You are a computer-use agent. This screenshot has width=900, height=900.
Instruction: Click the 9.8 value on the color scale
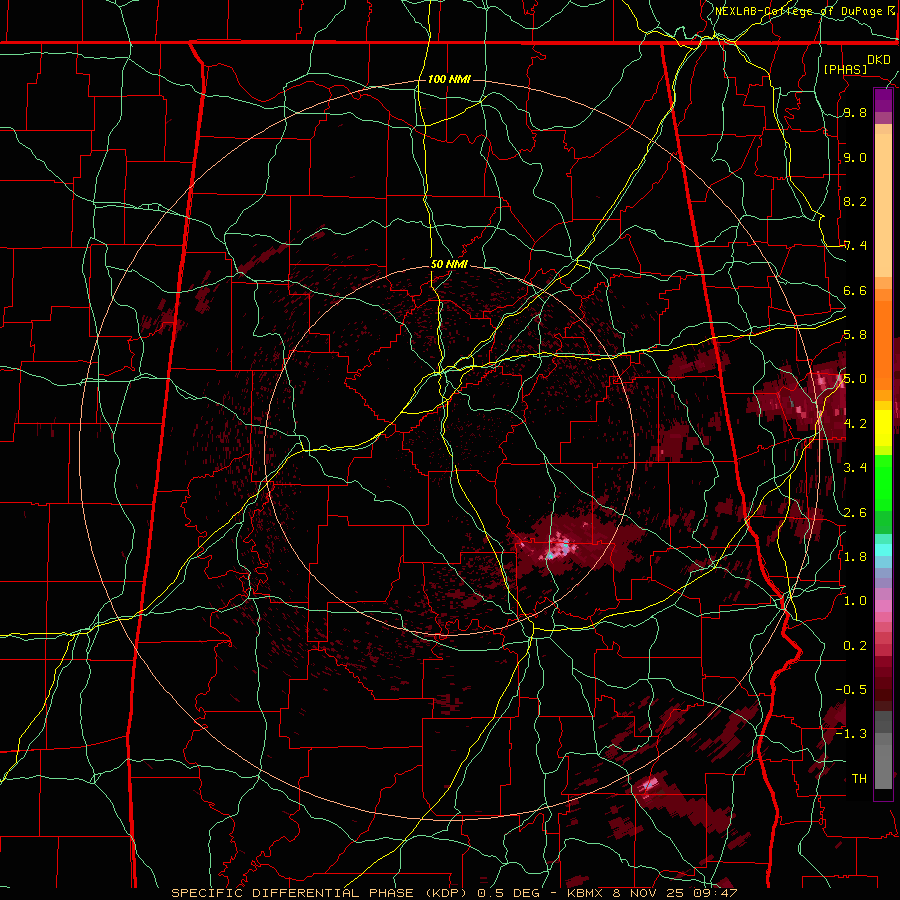click(x=855, y=113)
